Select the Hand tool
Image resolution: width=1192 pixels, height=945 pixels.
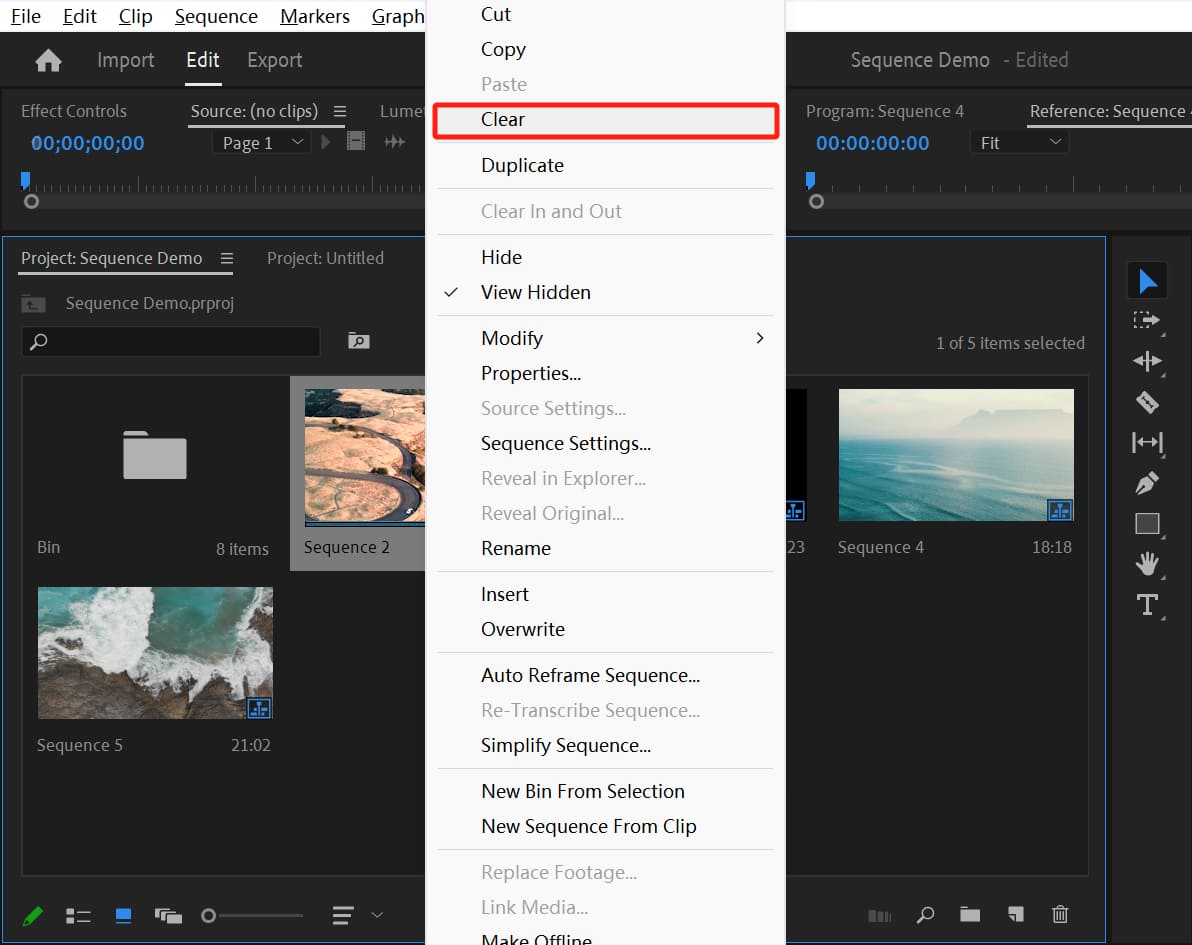pyautogui.click(x=1147, y=564)
